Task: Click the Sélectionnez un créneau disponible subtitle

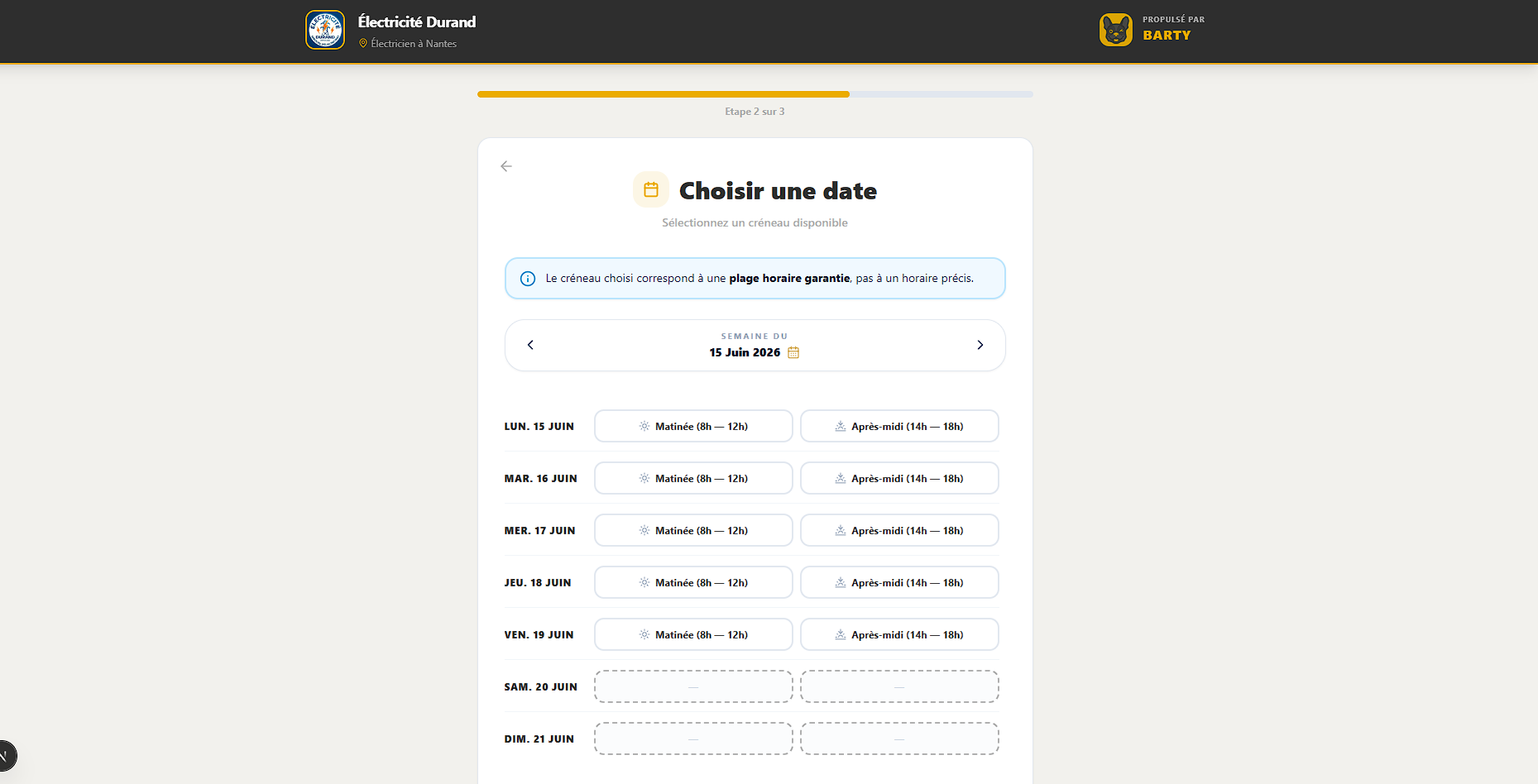Action: [x=755, y=222]
